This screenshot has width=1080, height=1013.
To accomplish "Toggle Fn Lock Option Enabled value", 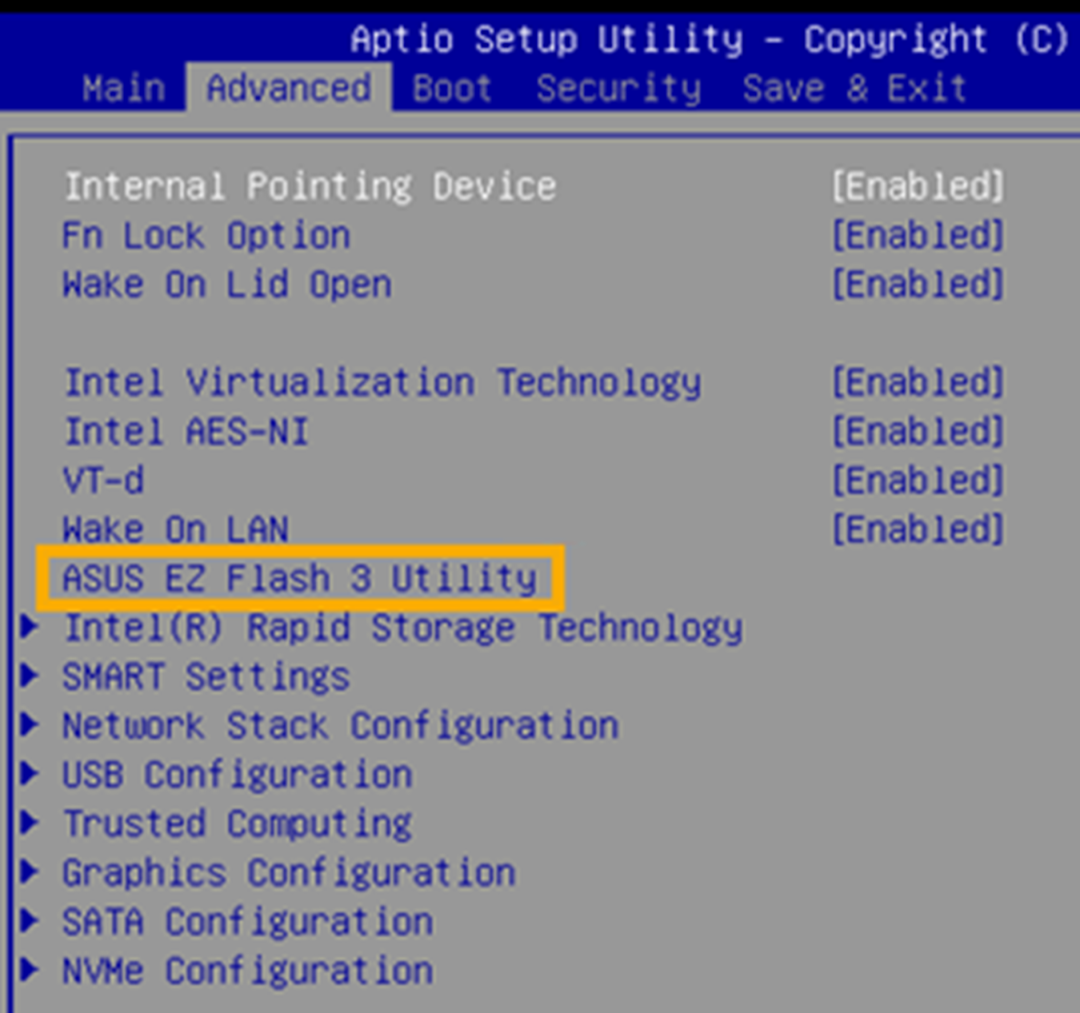I will point(917,235).
